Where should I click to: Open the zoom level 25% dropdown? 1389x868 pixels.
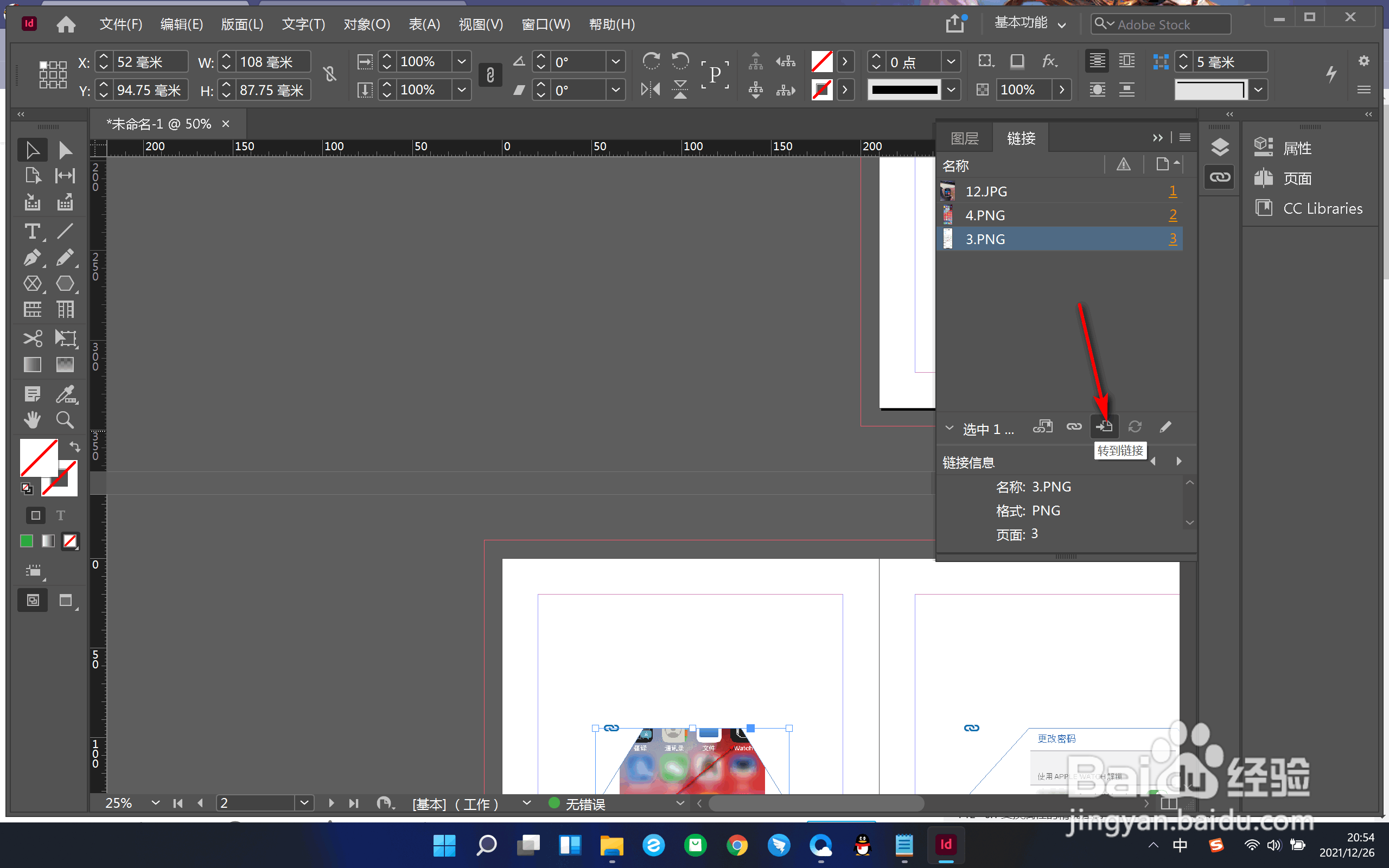coord(155,802)
